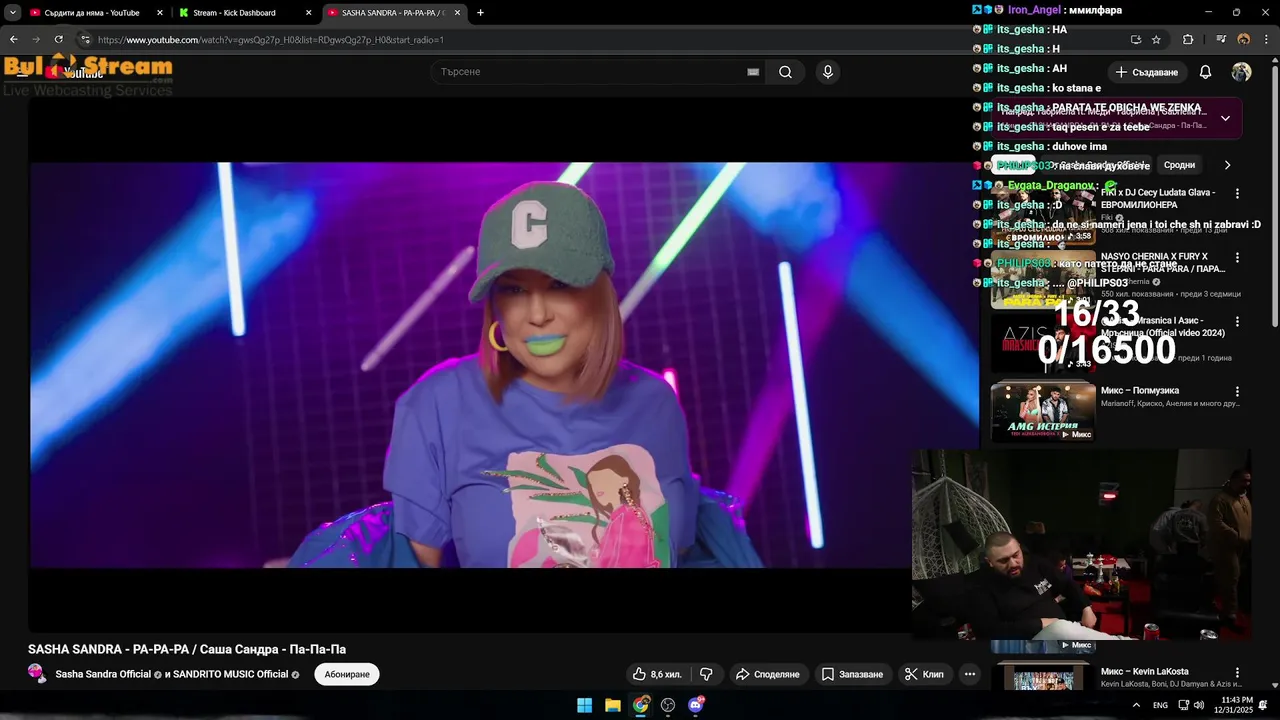Go back using the browser back arrow
This screenshot has height=720, width=1280.
[13, 39]
